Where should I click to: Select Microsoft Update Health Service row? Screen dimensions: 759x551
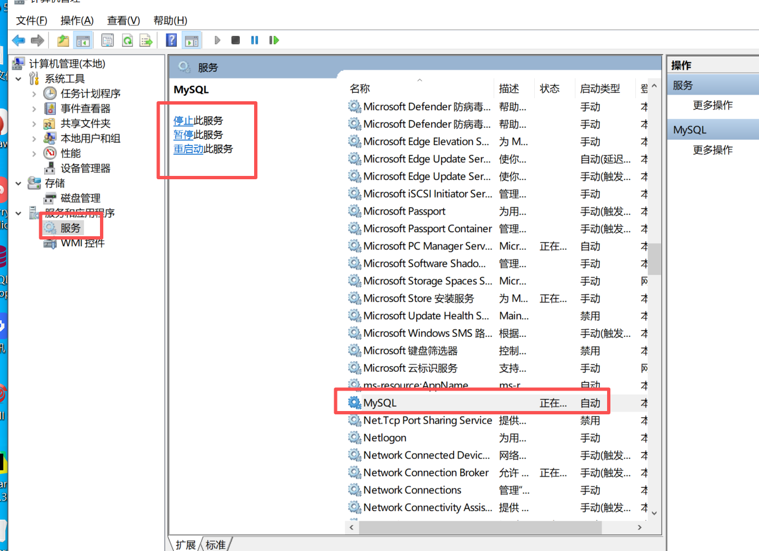click(x=498, y=315)
